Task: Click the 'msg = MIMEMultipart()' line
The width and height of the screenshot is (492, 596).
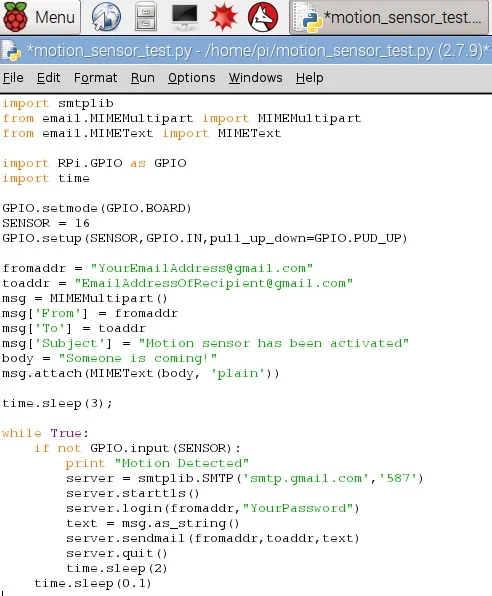Action: [x=85, y=298]
